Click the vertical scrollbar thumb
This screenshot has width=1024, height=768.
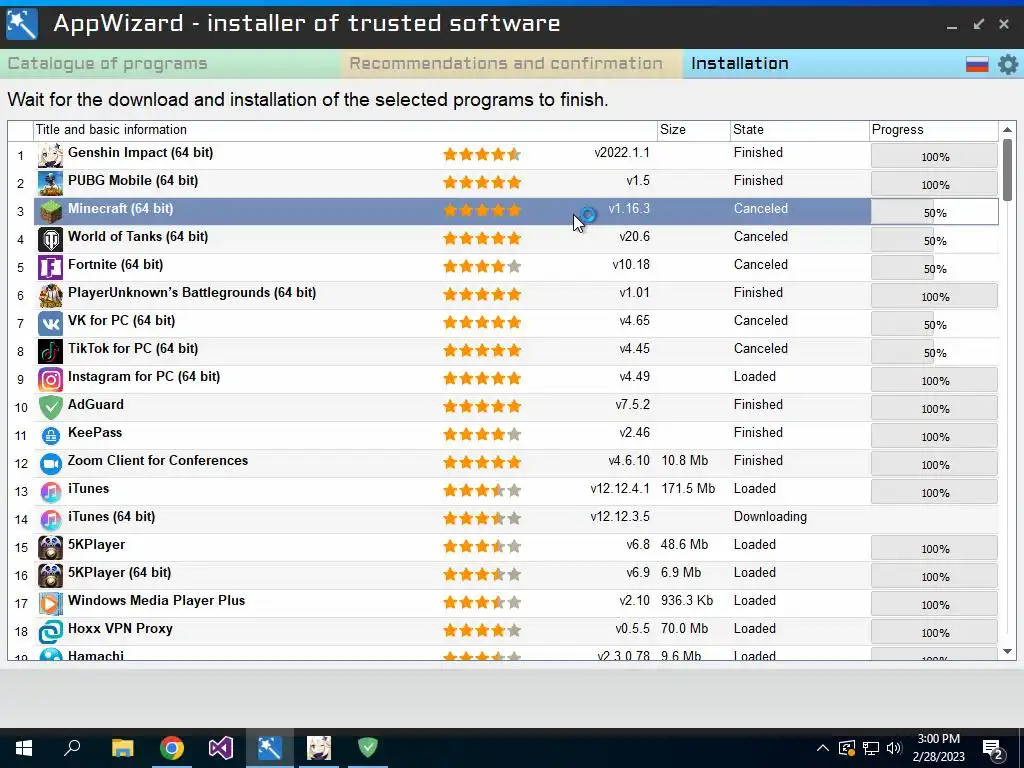click(1007, 170)
